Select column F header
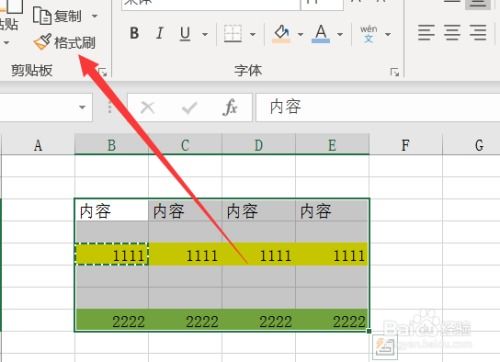The width and height of the screenshot is (500, 362). click(x=405, y=145)
